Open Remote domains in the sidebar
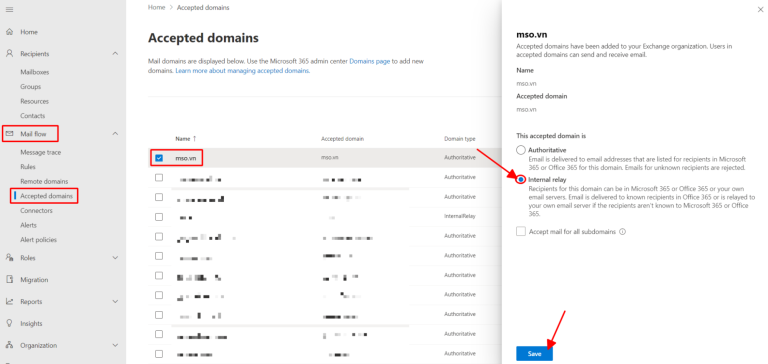Screen dimensions: 768x364 pos(44,181)
